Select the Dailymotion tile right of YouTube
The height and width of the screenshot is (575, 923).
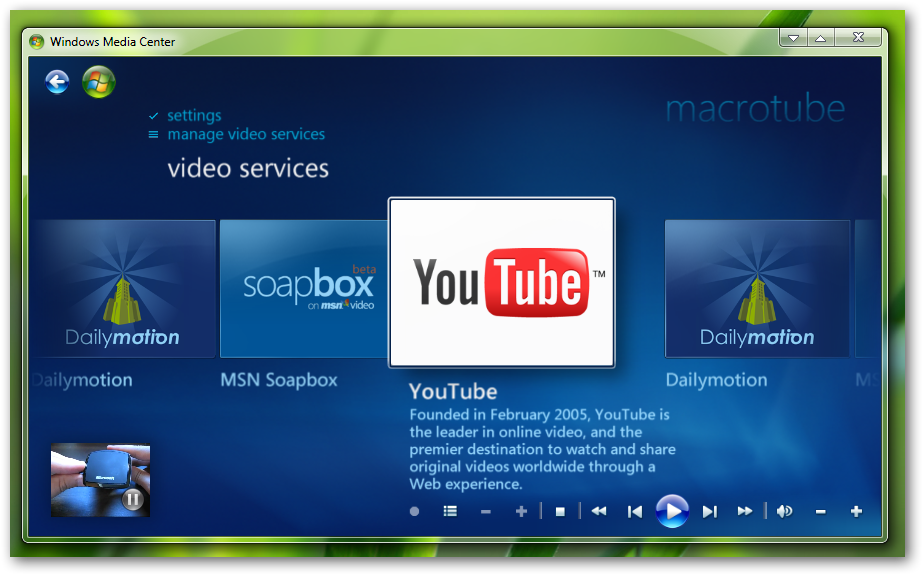click(x=758, y=288)
